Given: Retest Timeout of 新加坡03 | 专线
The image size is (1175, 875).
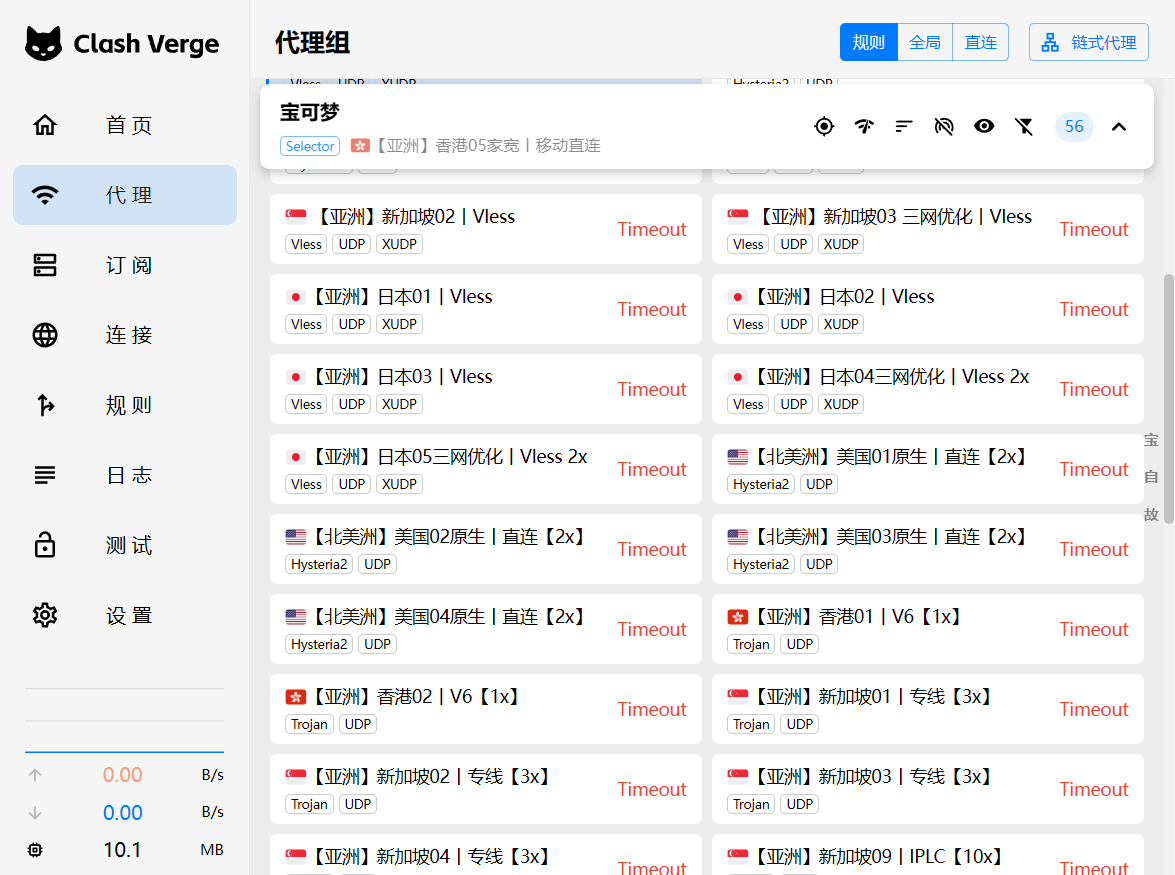Looking at the screenshot, I should coord(1094,789).
